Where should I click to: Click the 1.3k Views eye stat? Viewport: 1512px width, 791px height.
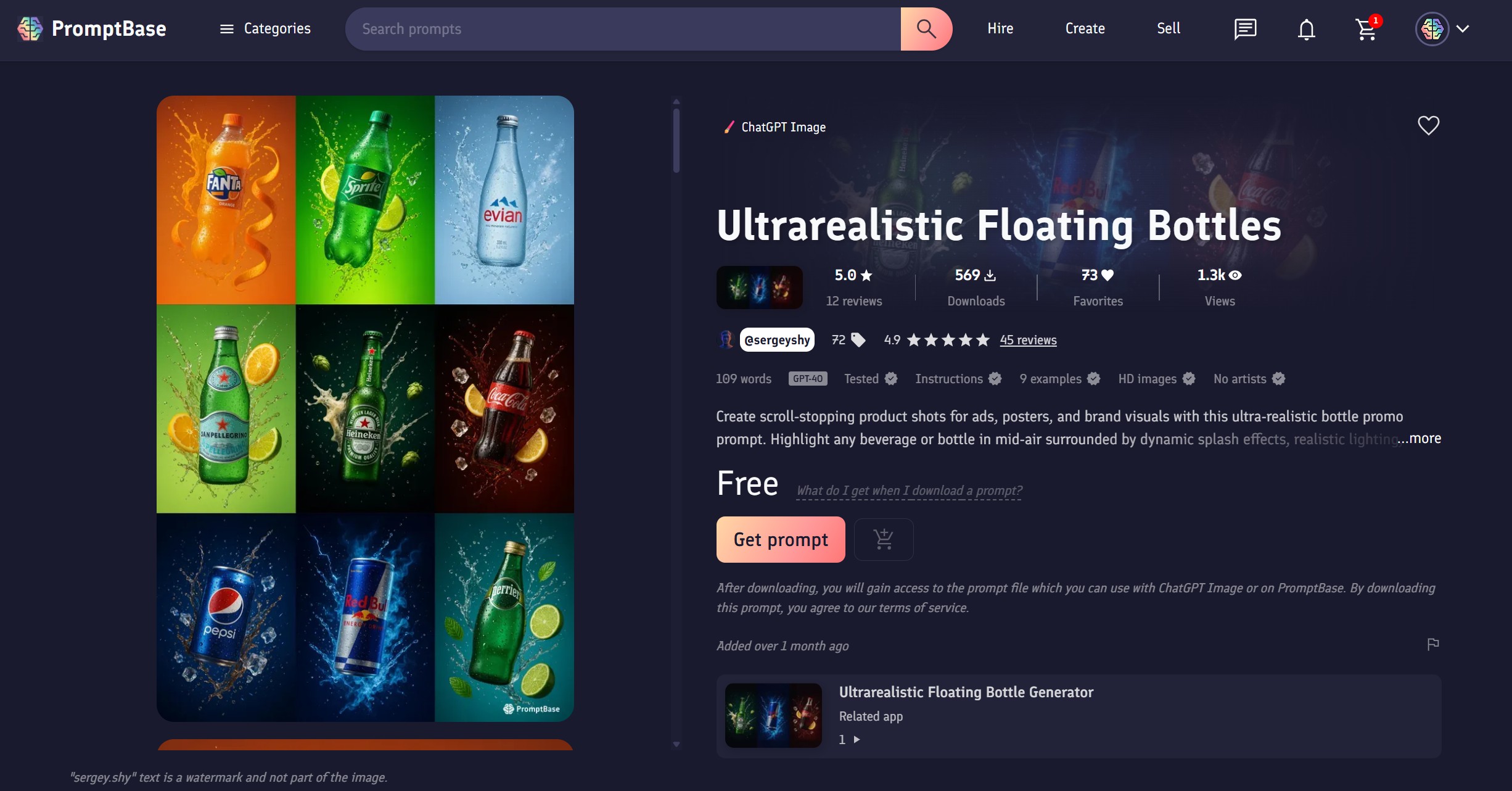click(x=1220, y=287)
